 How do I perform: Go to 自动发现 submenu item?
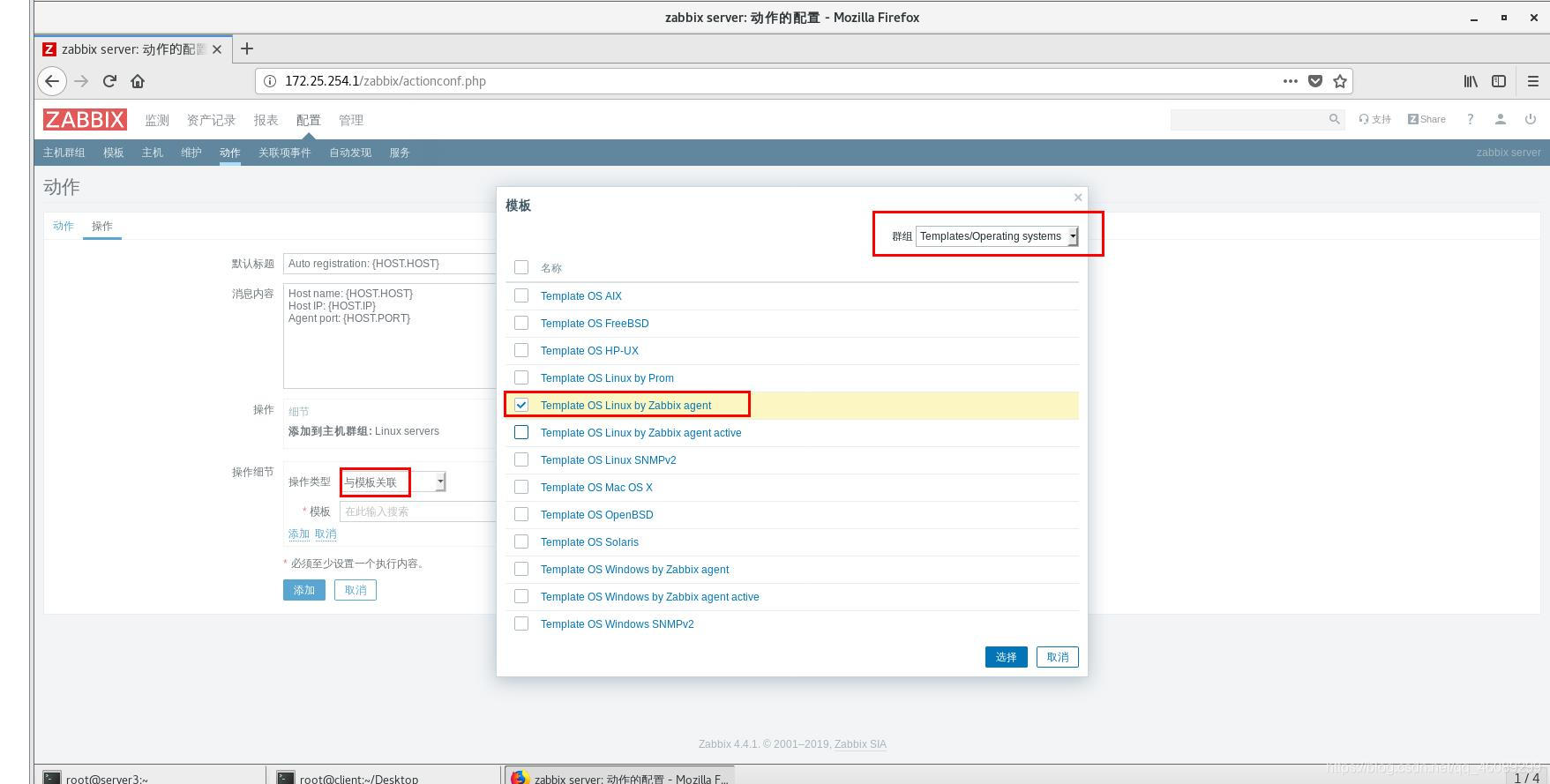click(x=350, y=153)
